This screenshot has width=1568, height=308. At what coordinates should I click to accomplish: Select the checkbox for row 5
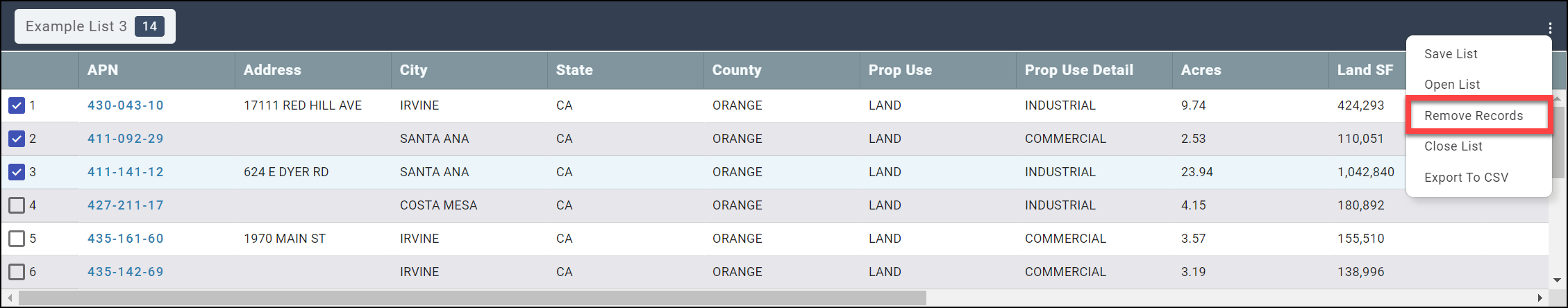(x=17, y=239)
